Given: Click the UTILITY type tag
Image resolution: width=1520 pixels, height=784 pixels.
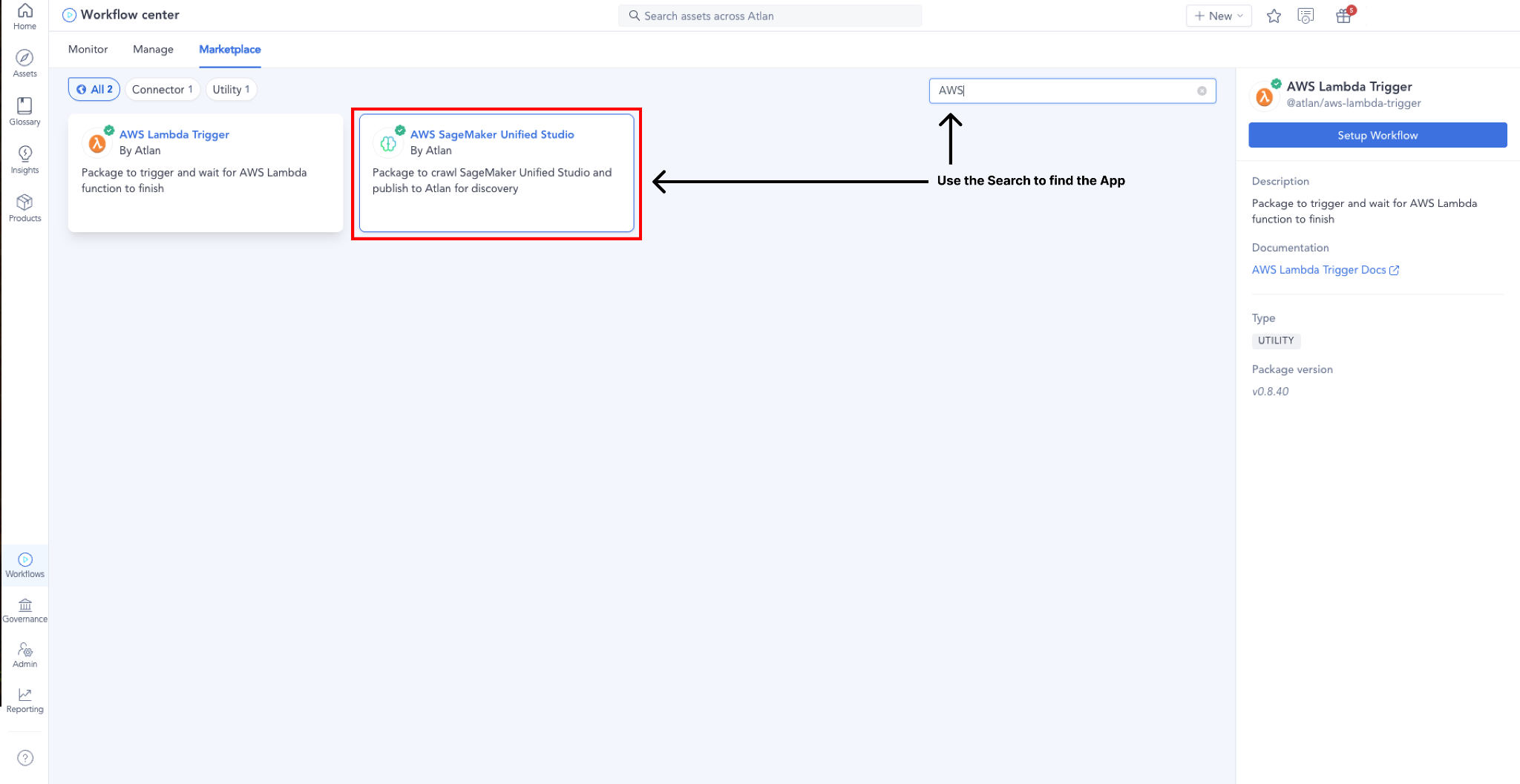Looking at the screenshot, I should (1276, 340).
